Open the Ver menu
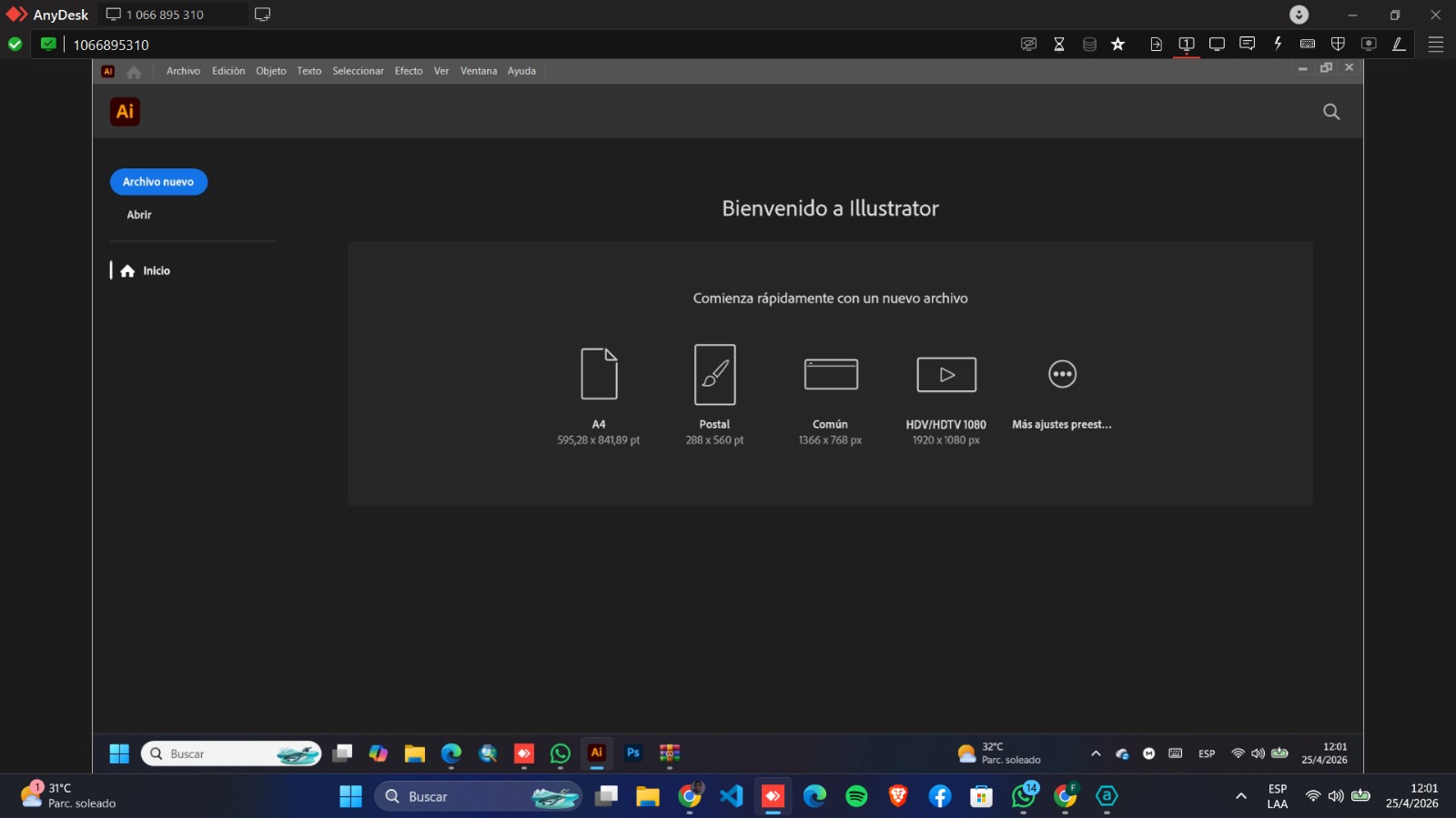This screenshot has width=1456, height=818. [441, 71]
